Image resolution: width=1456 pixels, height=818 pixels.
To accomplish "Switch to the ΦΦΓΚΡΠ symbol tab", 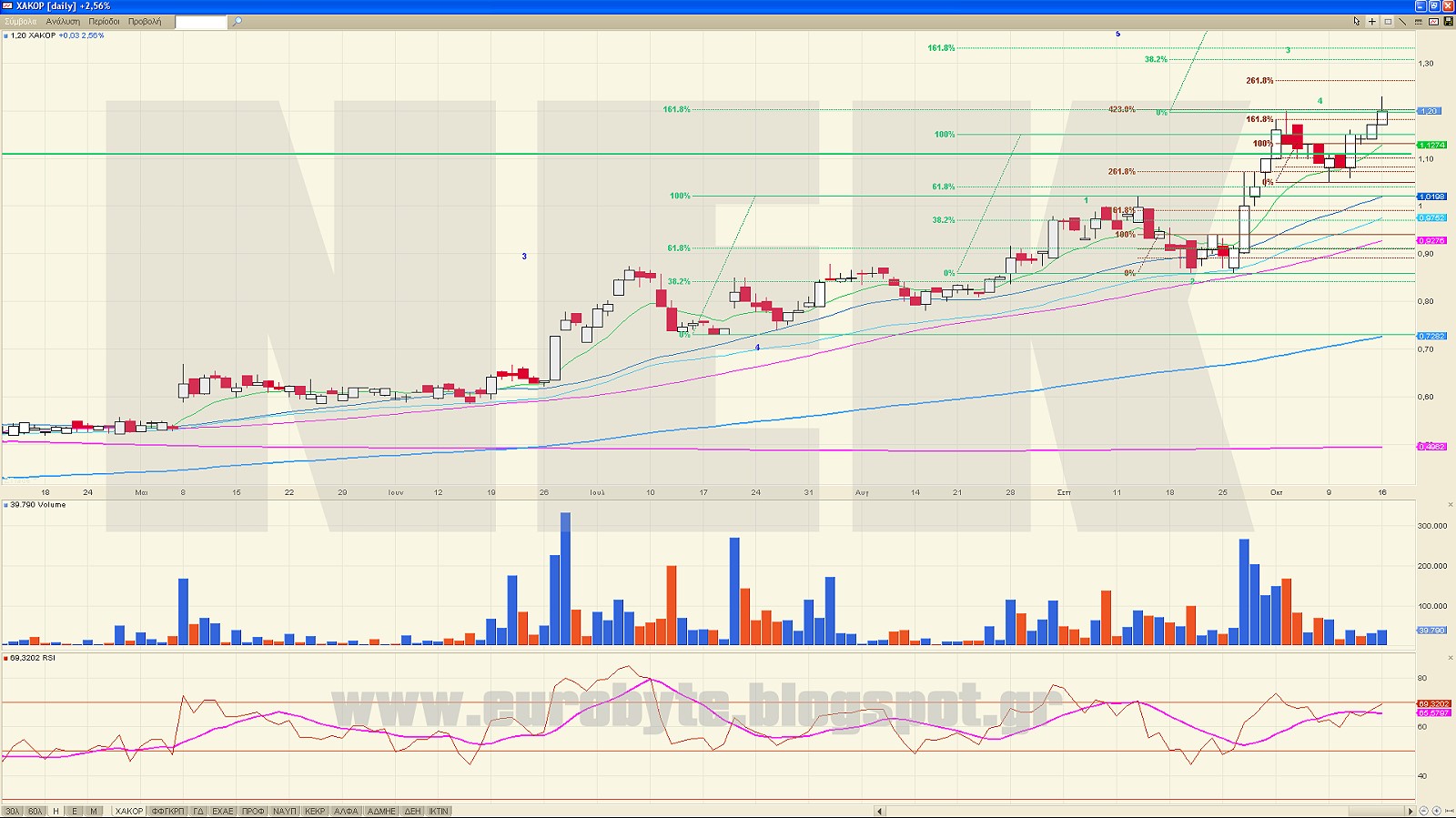I will (x=167, y=812).
